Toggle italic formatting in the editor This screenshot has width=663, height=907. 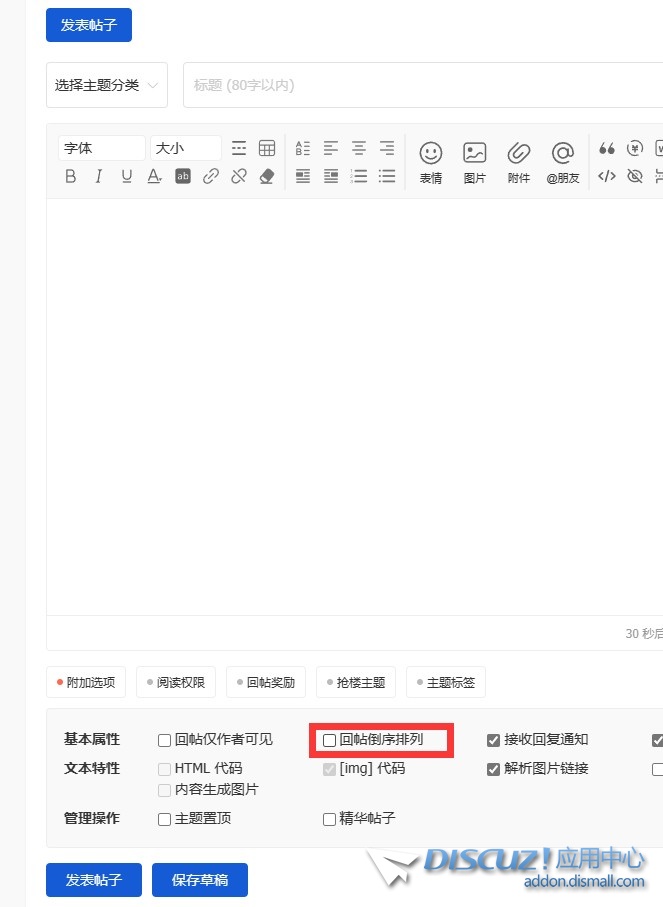98,176
